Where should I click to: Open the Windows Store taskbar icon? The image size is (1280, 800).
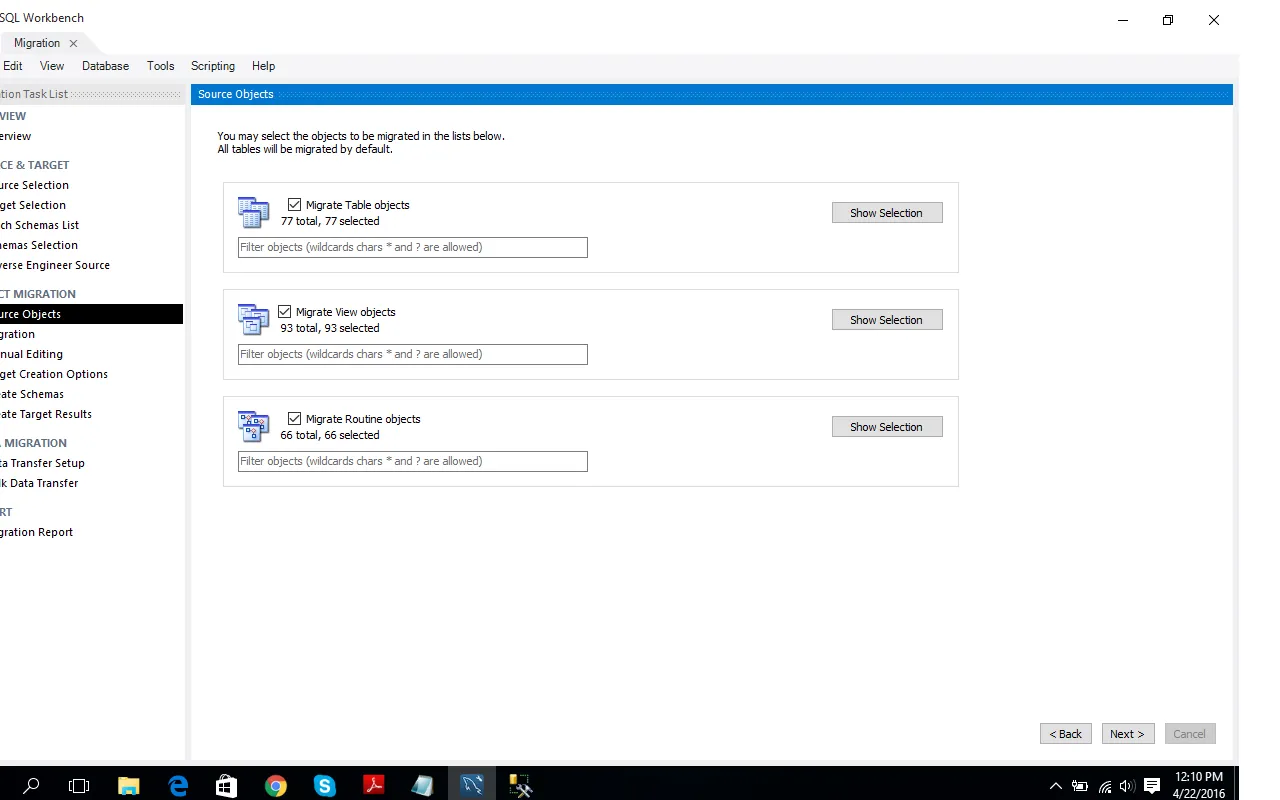[226, 785]
